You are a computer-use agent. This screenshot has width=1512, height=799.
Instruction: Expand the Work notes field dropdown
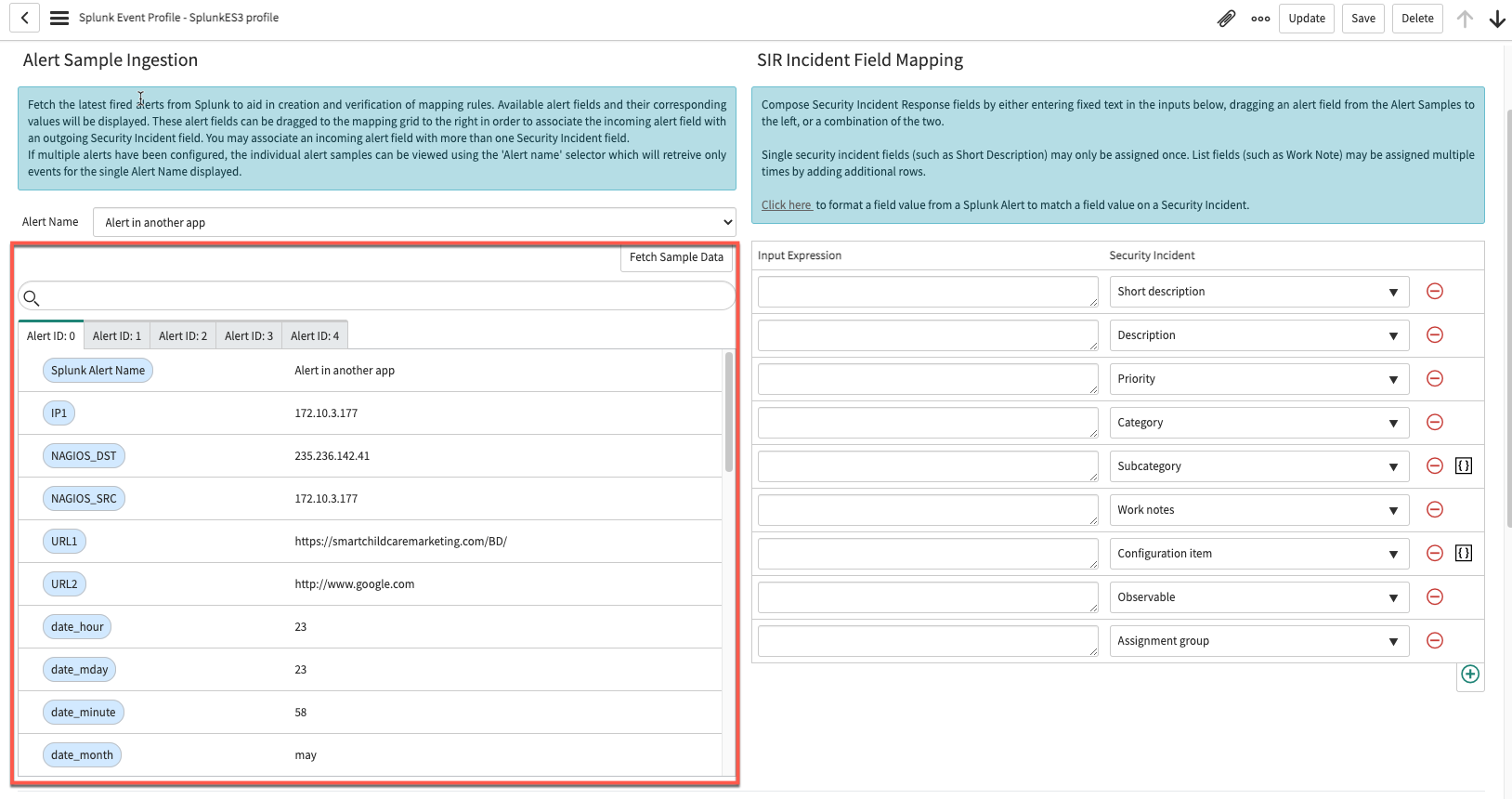pos(1259,510)
